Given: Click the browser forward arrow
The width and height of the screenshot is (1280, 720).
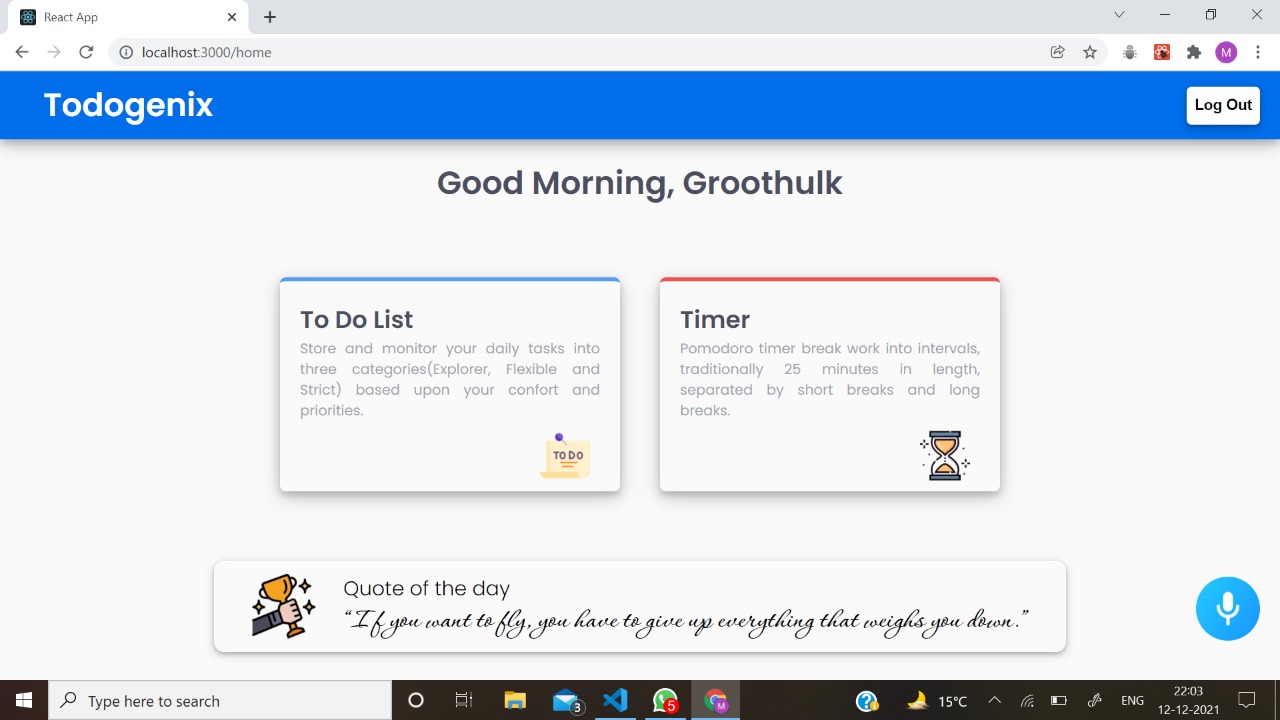Looking at the screenshot, I should [54, 52].
